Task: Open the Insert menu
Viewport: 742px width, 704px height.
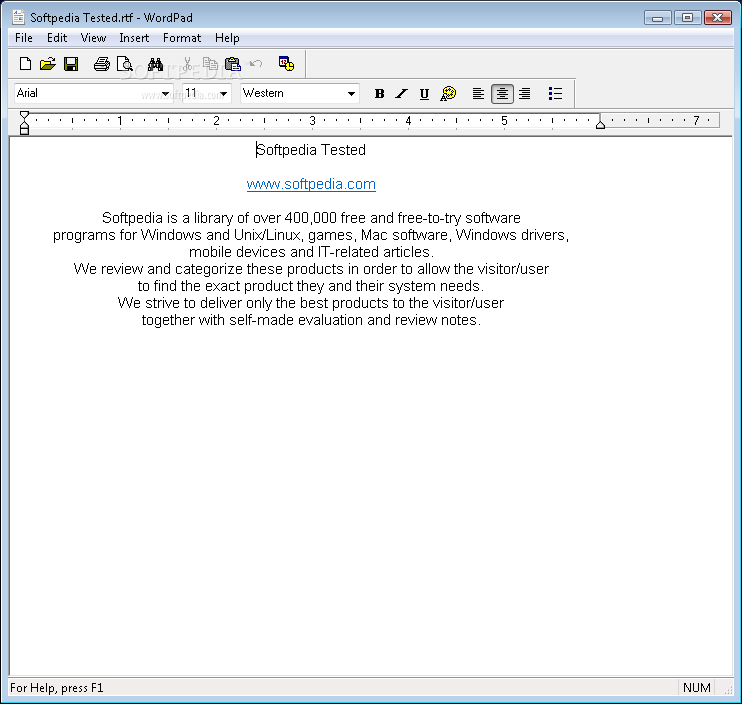Action: [x=134, y=38]
